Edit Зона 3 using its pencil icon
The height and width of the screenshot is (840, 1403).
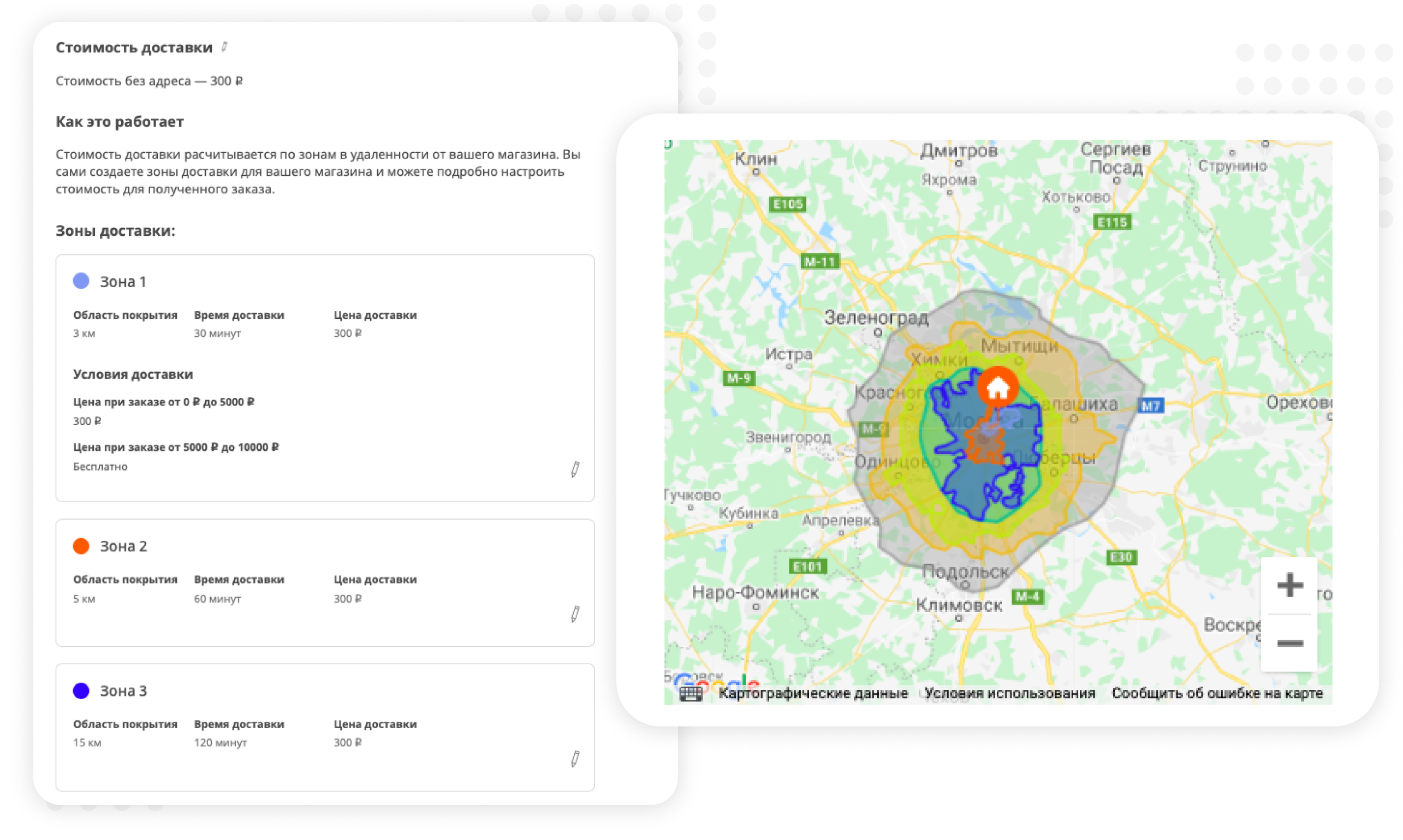pos(575,759)
